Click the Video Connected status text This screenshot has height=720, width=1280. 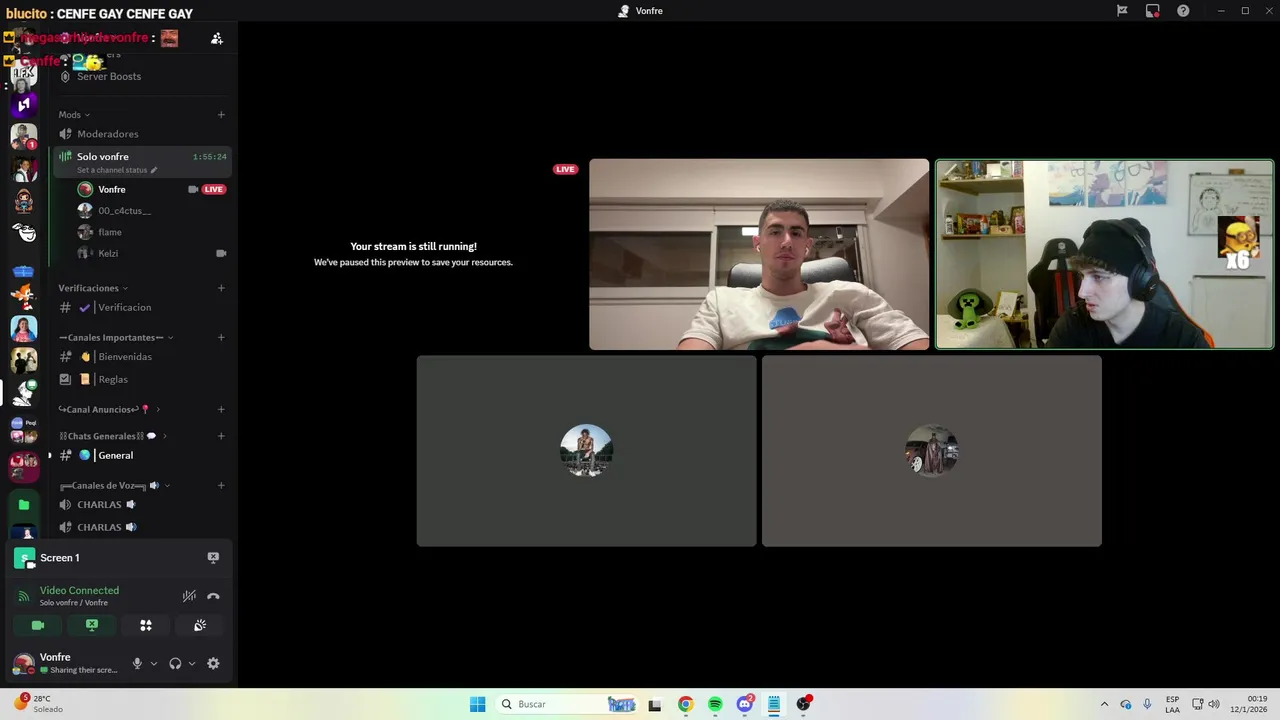[79, 591]
